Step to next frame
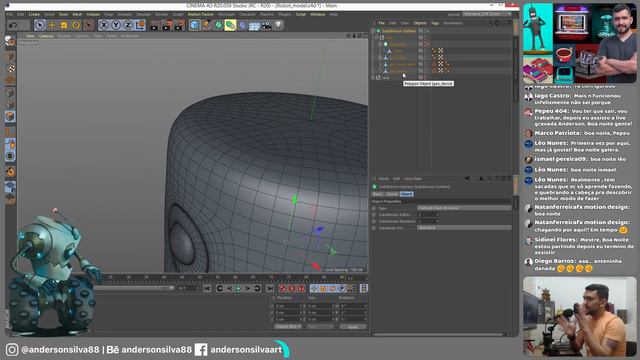This screenshot has height=360, width=640. click(x=248, y=289)
